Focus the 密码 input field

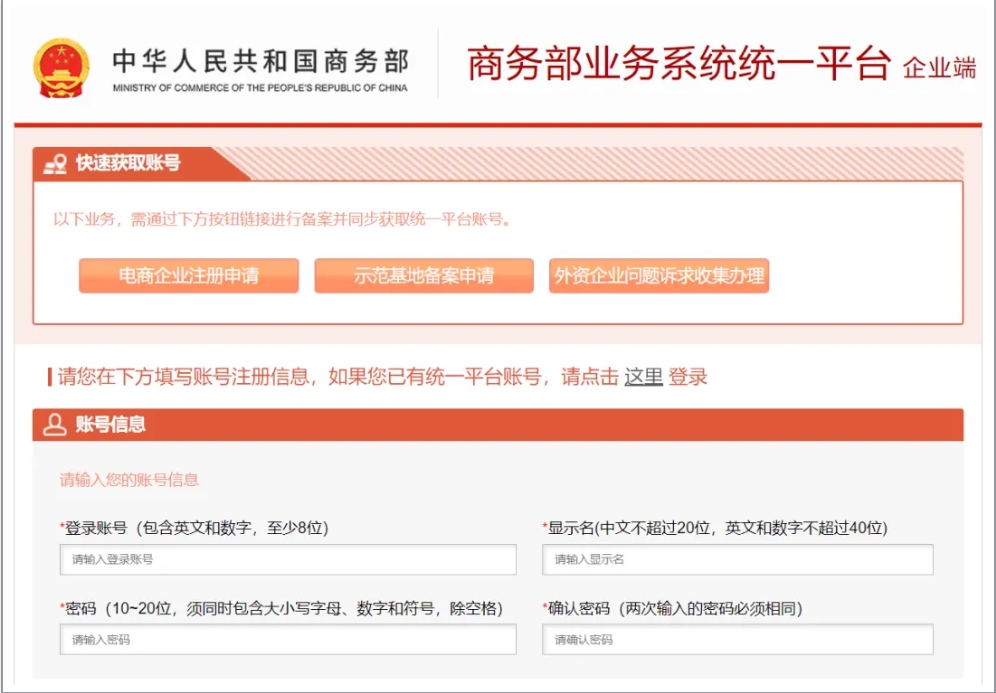[288, 640]
